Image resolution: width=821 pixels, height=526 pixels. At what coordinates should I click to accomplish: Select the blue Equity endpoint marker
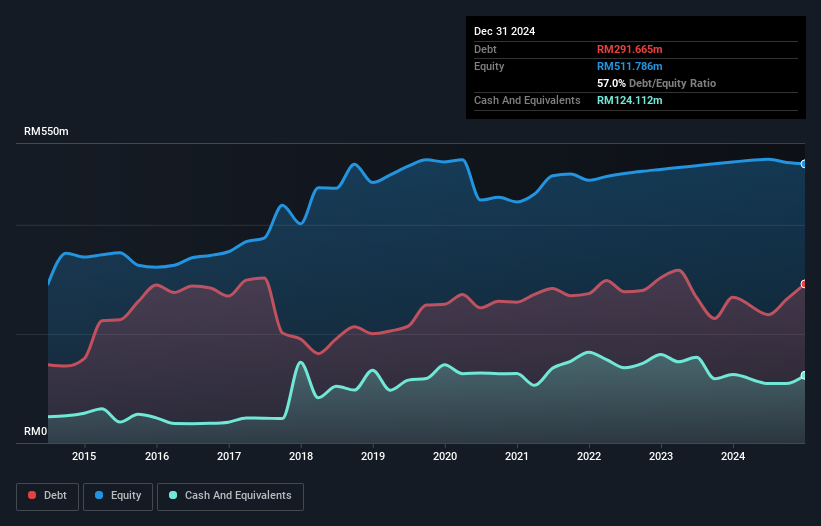coord(804,164)
